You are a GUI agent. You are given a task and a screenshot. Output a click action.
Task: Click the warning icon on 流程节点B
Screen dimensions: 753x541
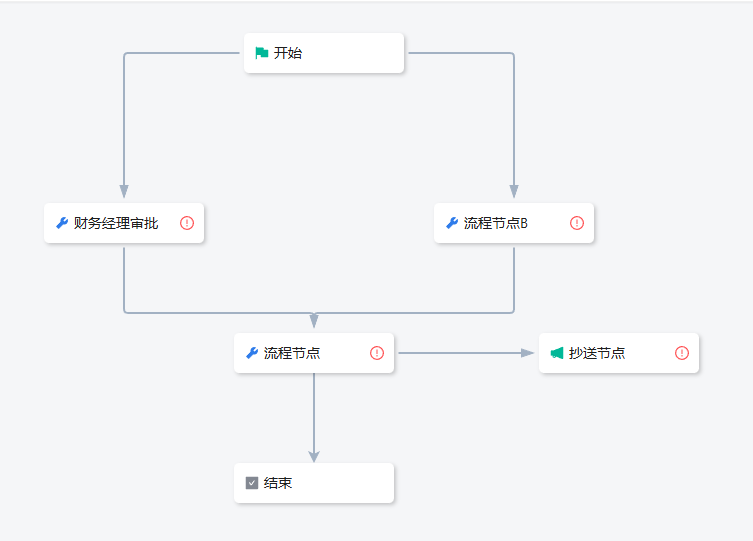click(577, 223)
